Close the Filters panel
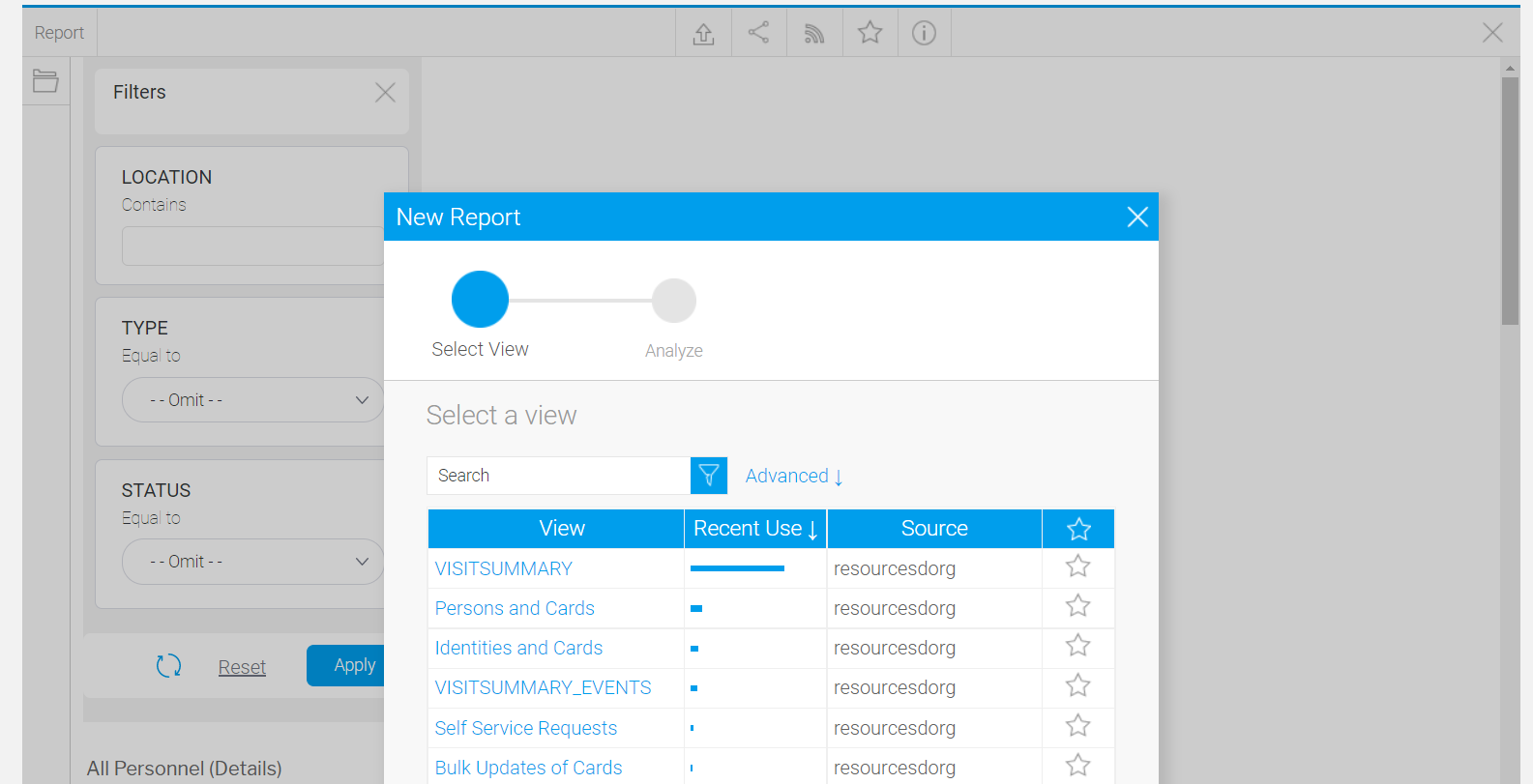 click(x=385, y=92)
